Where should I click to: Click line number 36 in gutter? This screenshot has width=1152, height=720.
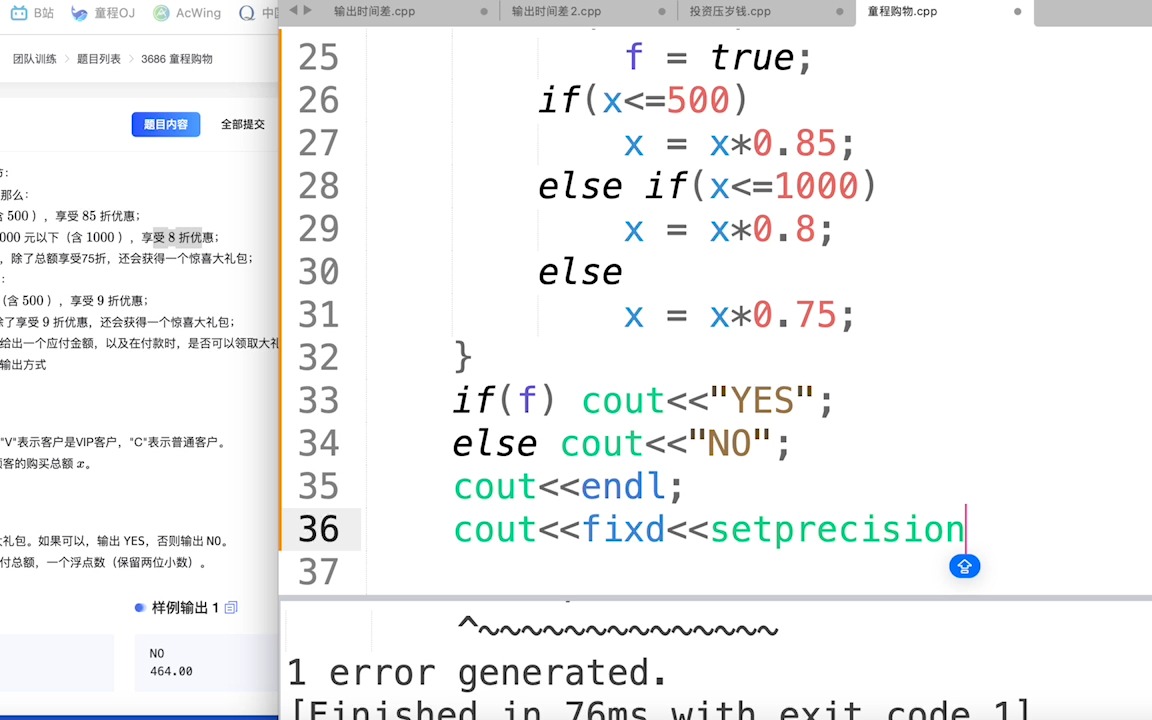click(x=318, y=529)
